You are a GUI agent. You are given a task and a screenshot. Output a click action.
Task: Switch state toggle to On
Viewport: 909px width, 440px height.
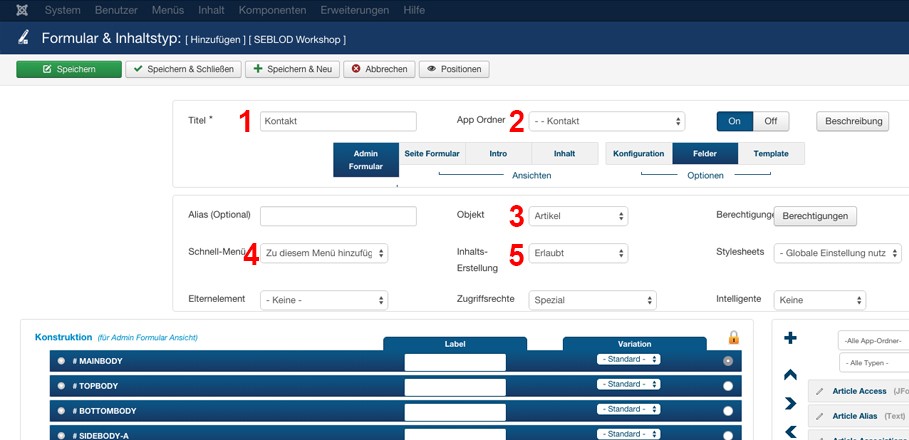click(735, 121)
